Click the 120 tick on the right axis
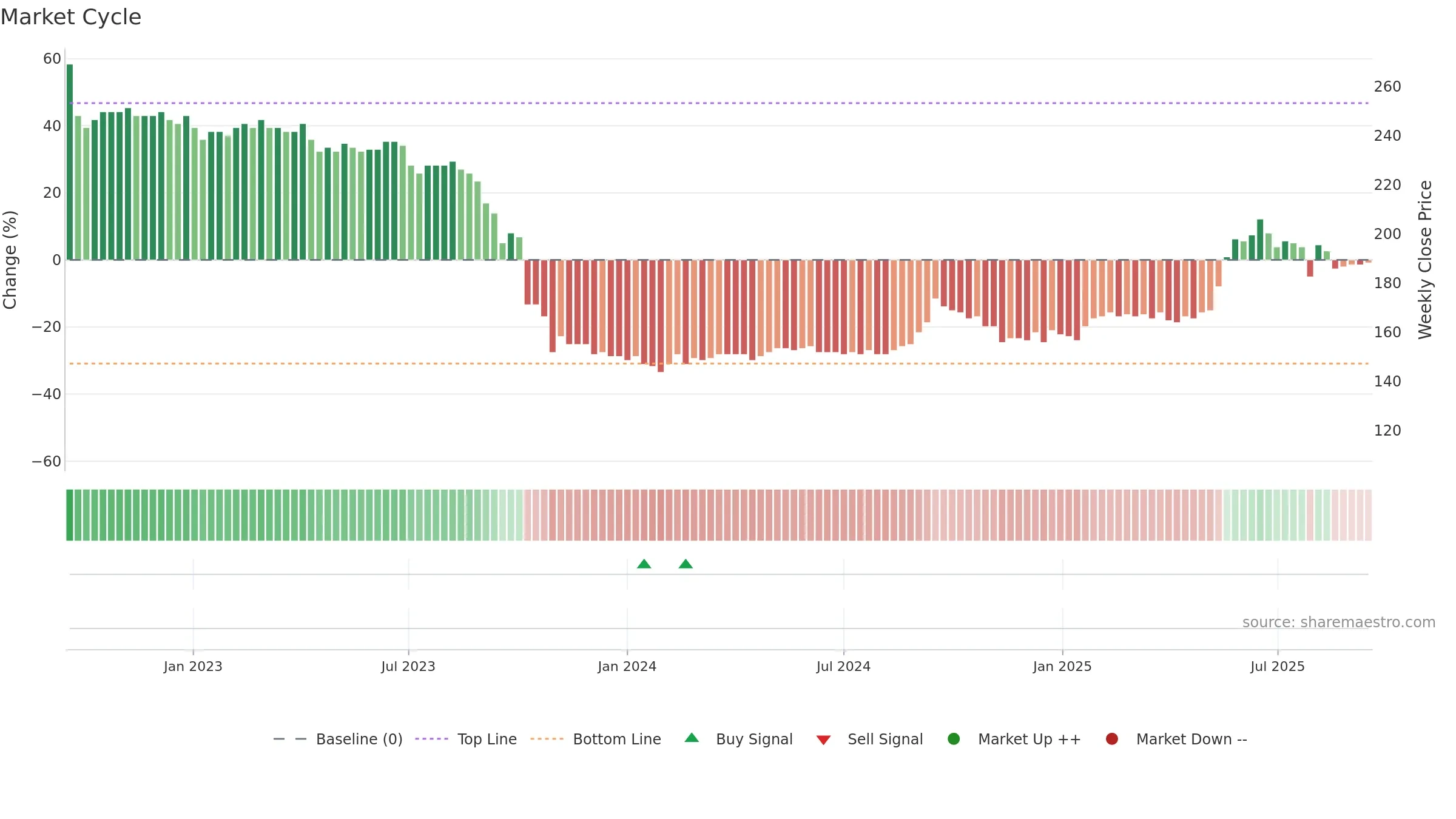This screenshot has height=819, width=1456. pyautogui.click(x=1387, y=431)
